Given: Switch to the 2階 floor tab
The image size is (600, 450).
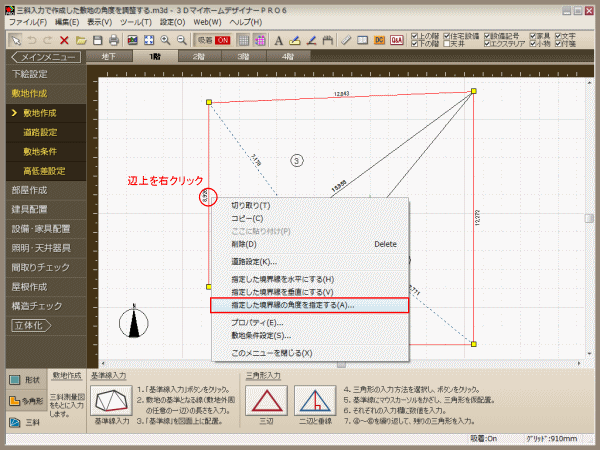Looking at the screenshot, I should 200,57.
